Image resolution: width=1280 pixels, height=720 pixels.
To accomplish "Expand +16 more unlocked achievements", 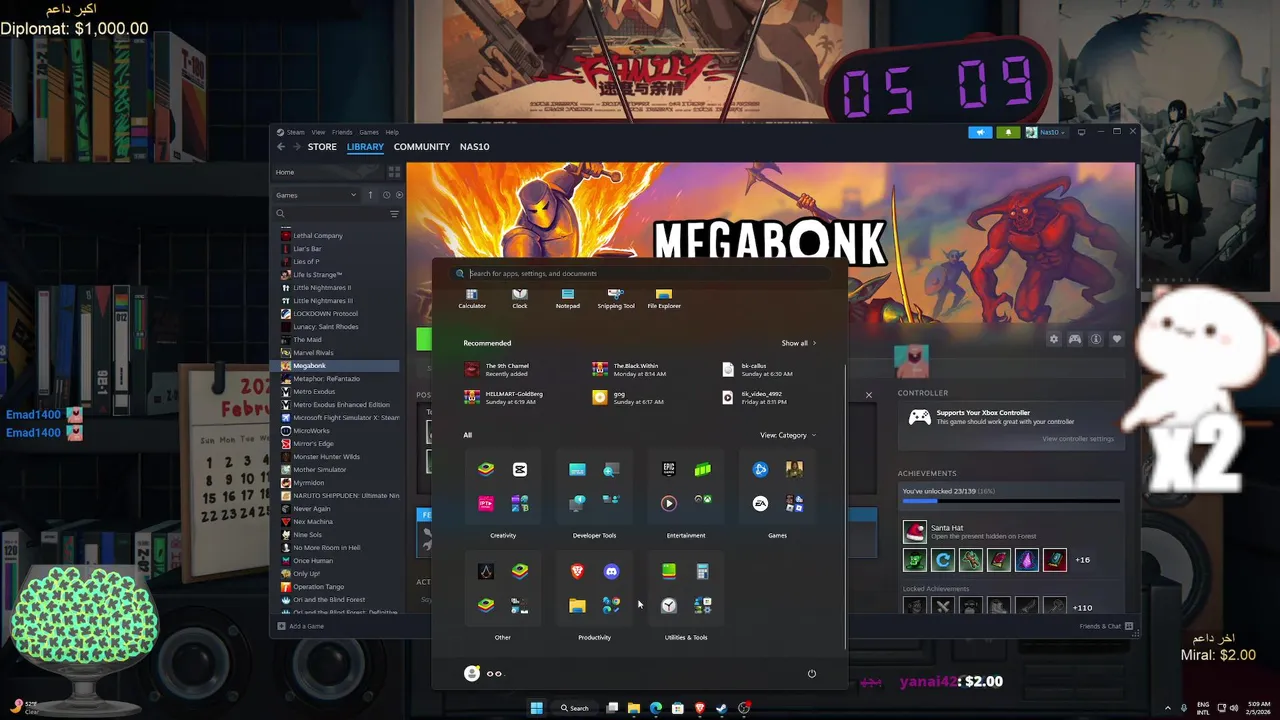I will (x=1082, y=560).
